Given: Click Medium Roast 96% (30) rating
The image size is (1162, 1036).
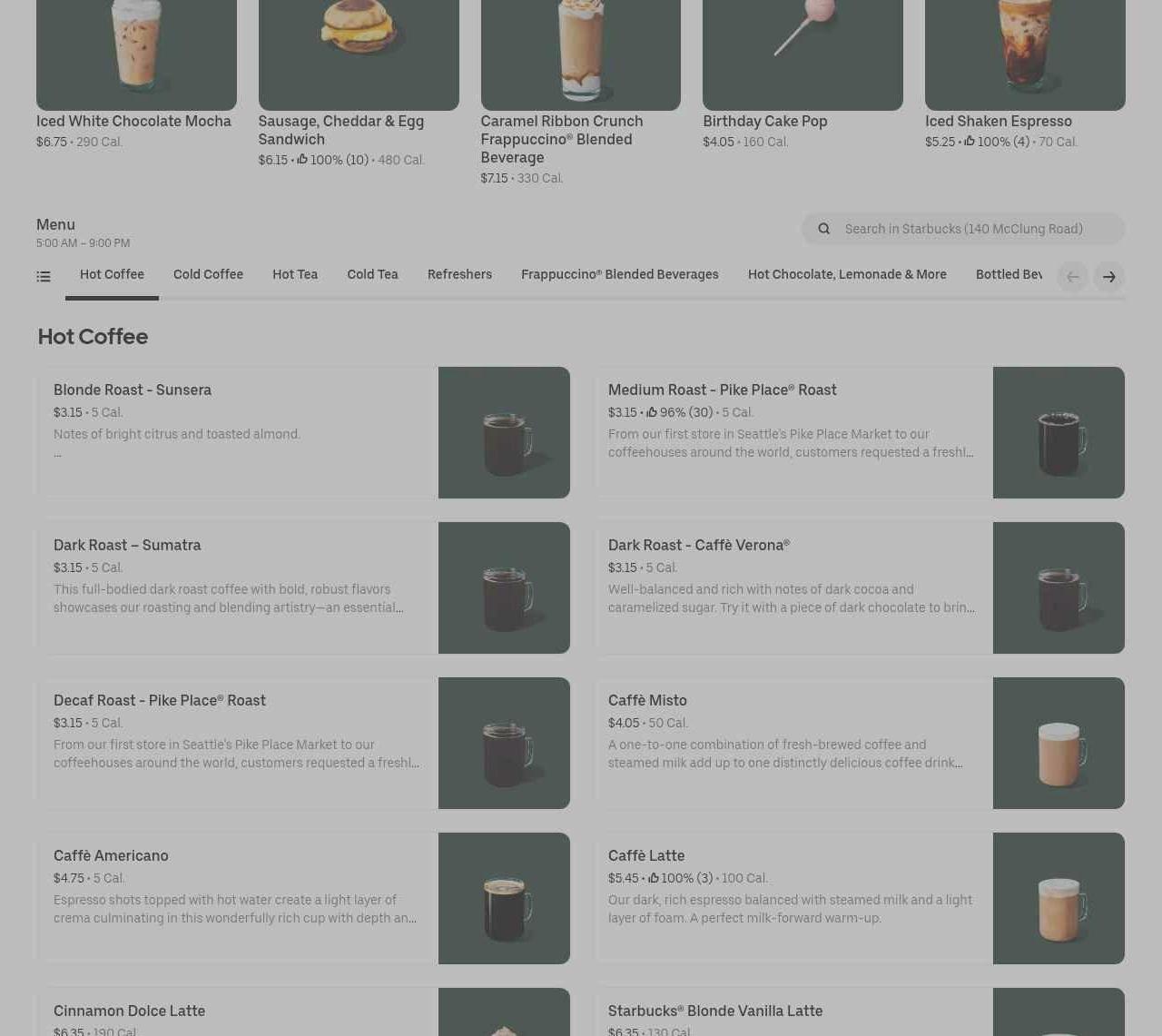Looking at the screenshot, I should pyautogui.click(x=679, y=412).
